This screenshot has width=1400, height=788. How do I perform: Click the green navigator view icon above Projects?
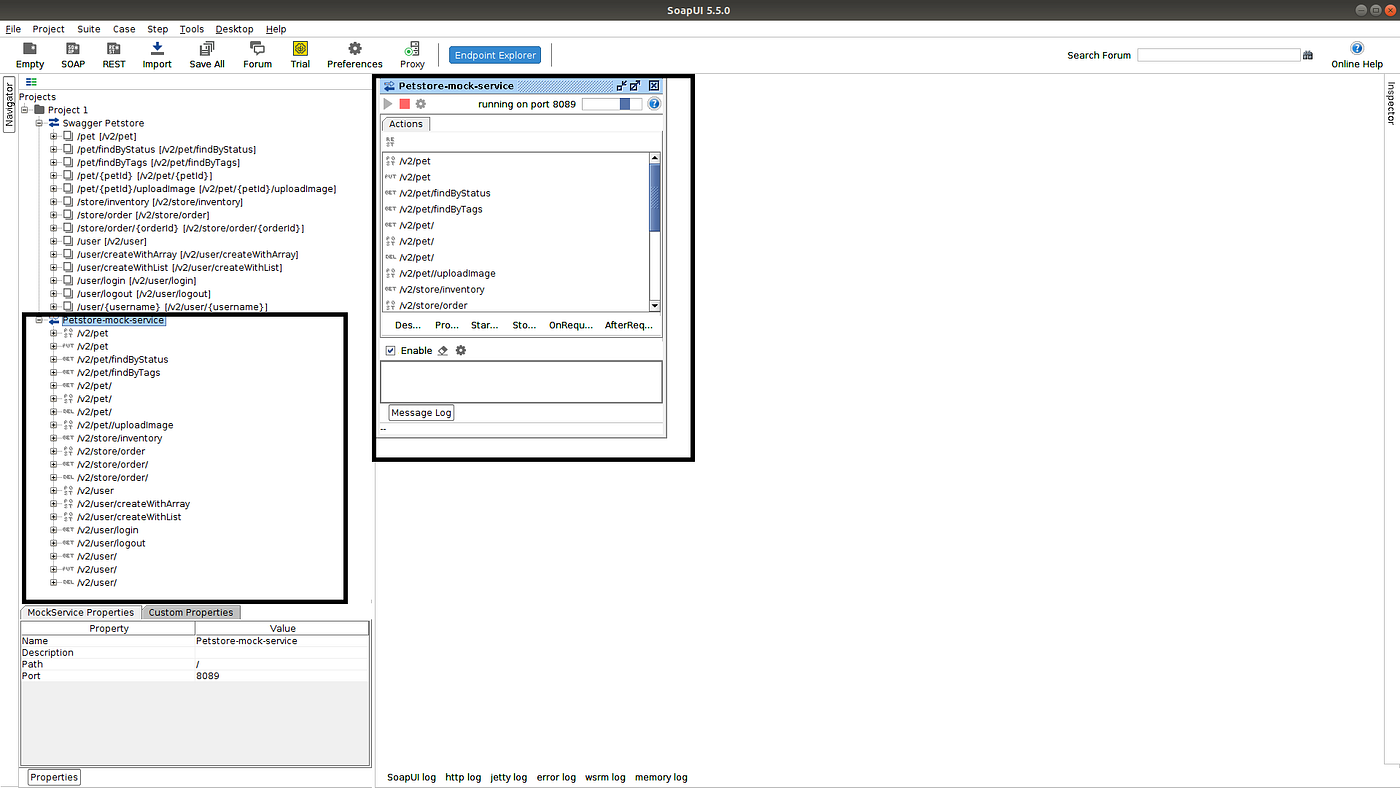32,82
